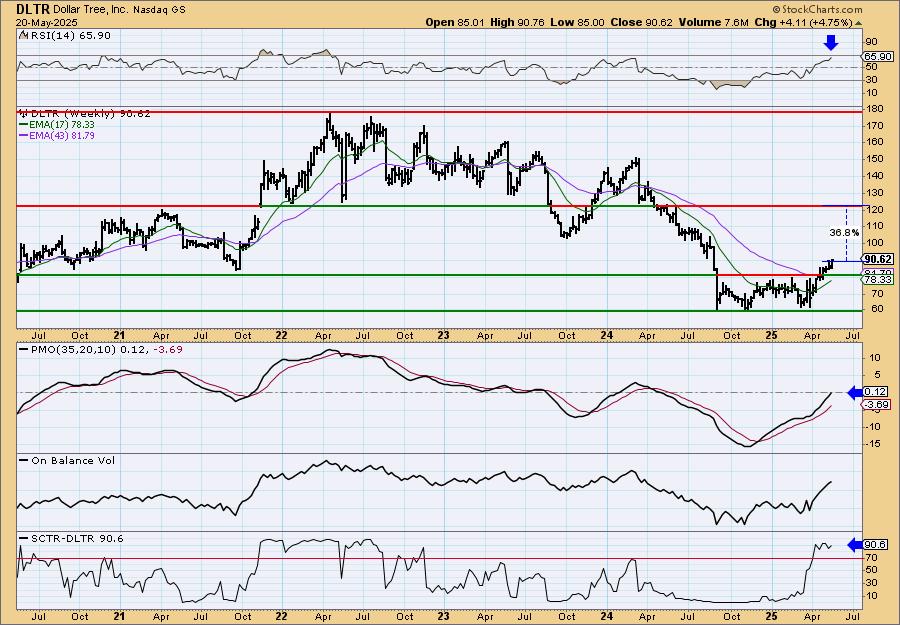Click the "High 90.76" value

(x=517, y=22)
